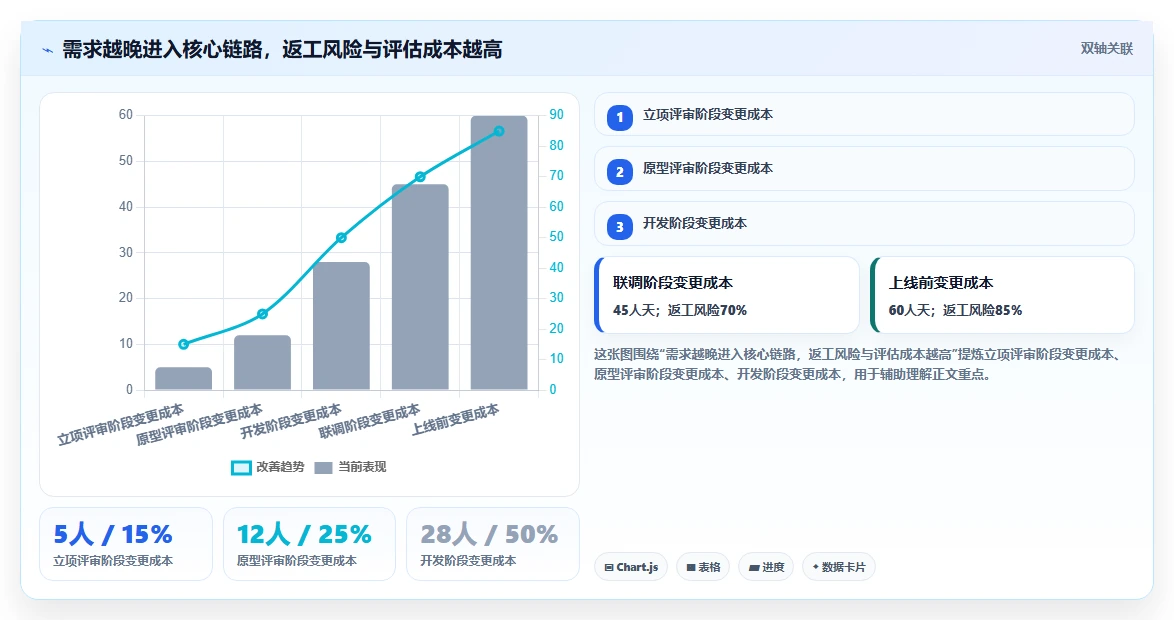Click the number 3 badge for 开发阶段变更成本
This screenshot has width=1174, height=620.
point(619,227)
